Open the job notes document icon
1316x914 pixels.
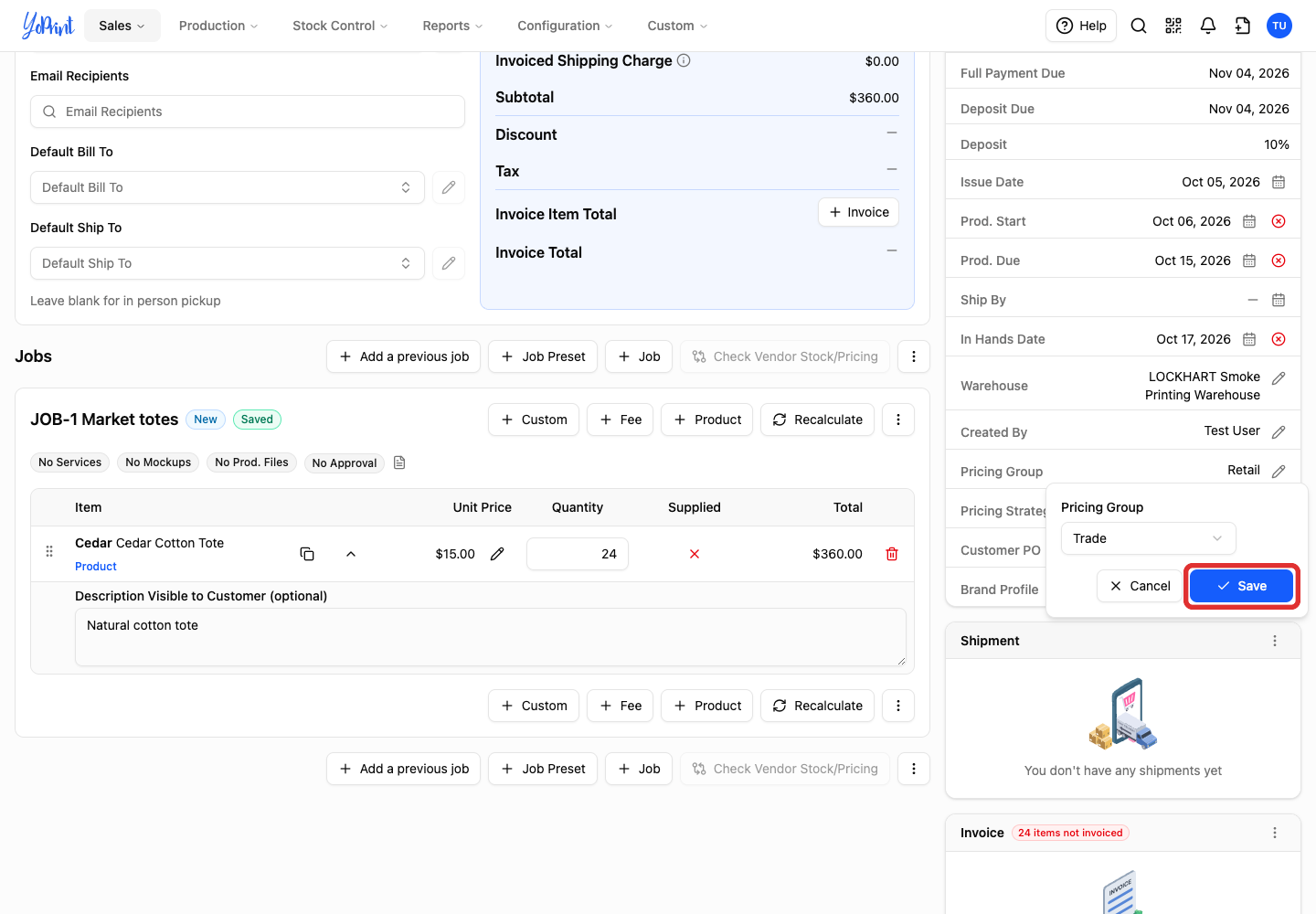[x=399, y=462]
